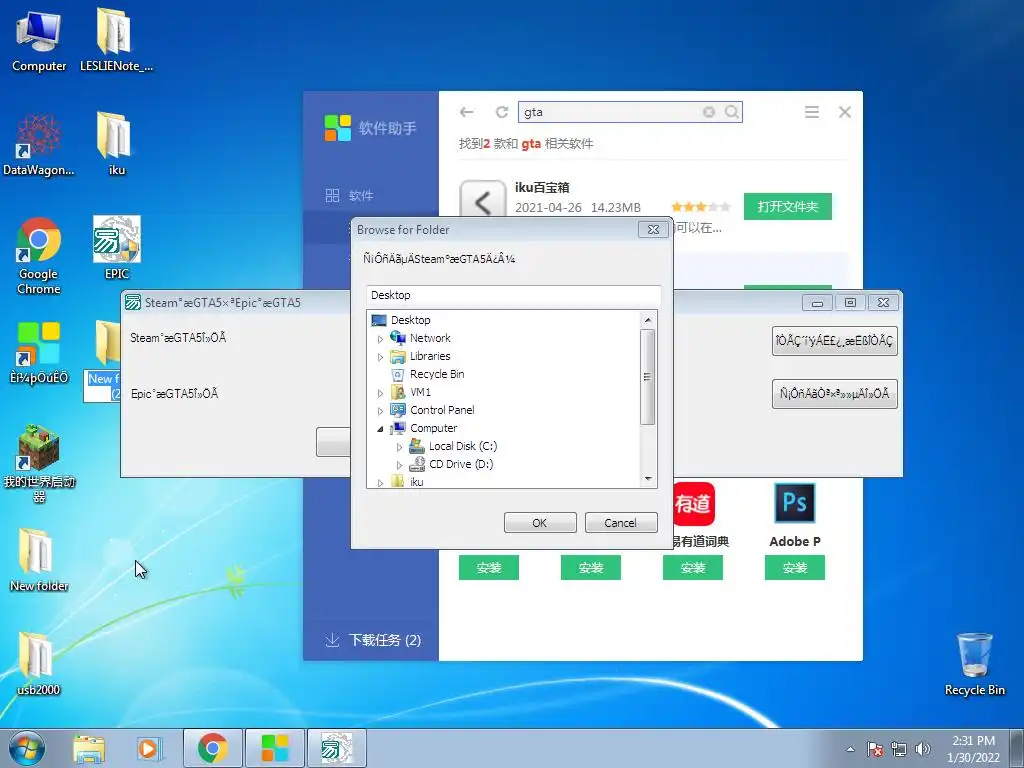The height and width of the screenshot is (768, 1024).
Task: Expand CD Drive (D:) in tree
Action: (x=399, y=465)
